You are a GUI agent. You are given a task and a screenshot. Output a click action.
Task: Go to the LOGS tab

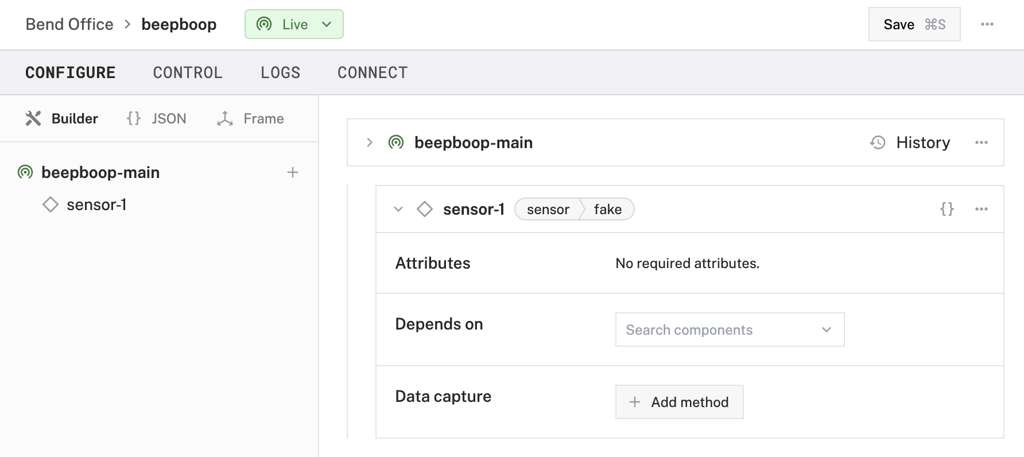pos(280,73)
